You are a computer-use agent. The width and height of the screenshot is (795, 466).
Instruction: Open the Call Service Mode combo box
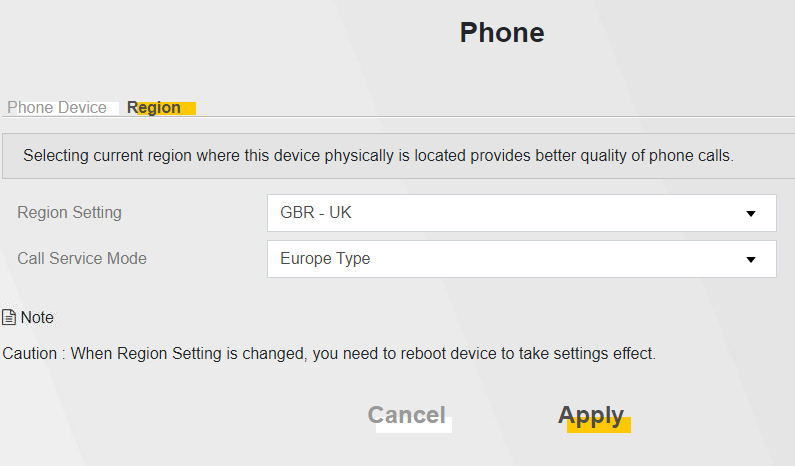(522, 259)
